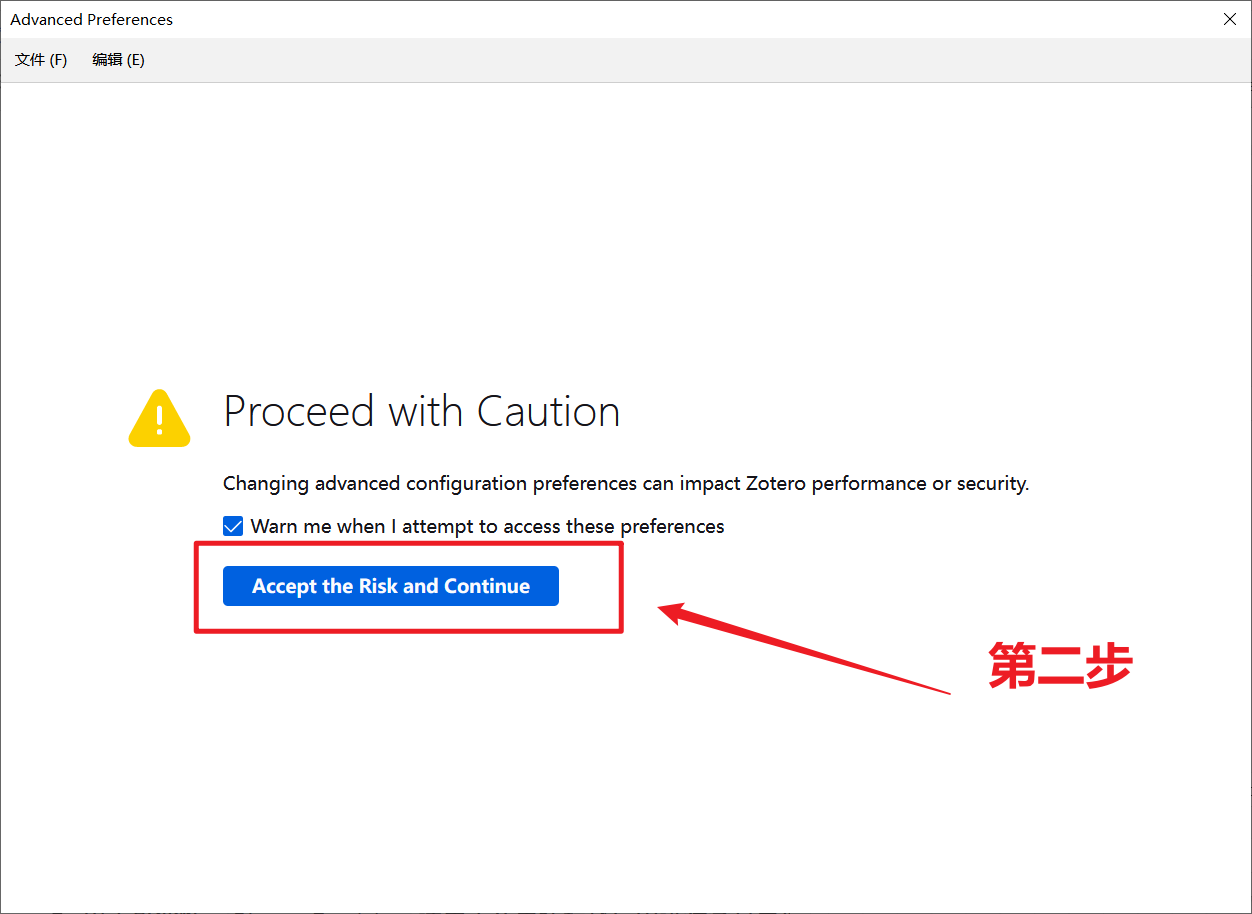Click the red 第二步 annotation text
Image resolution: width=1252 pixels, height=914 pixels.
(1060, 665)
